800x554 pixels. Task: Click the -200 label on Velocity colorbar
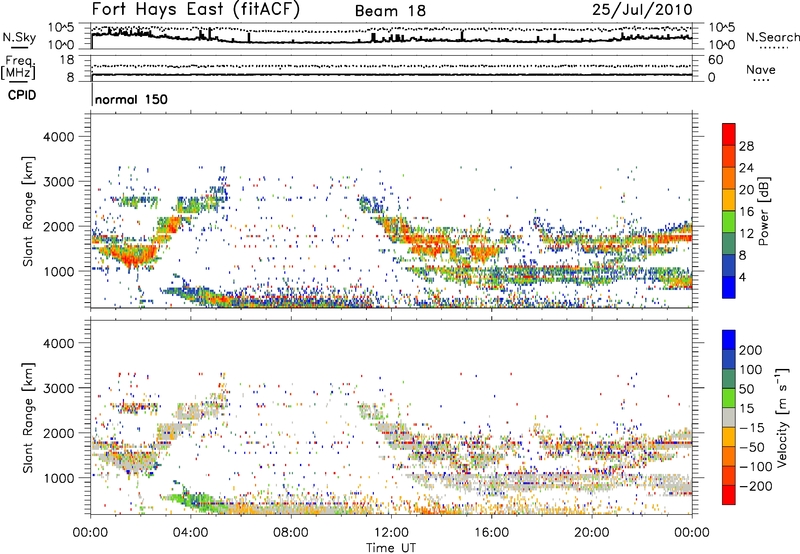pyautogui.click(x=755, y=486)
